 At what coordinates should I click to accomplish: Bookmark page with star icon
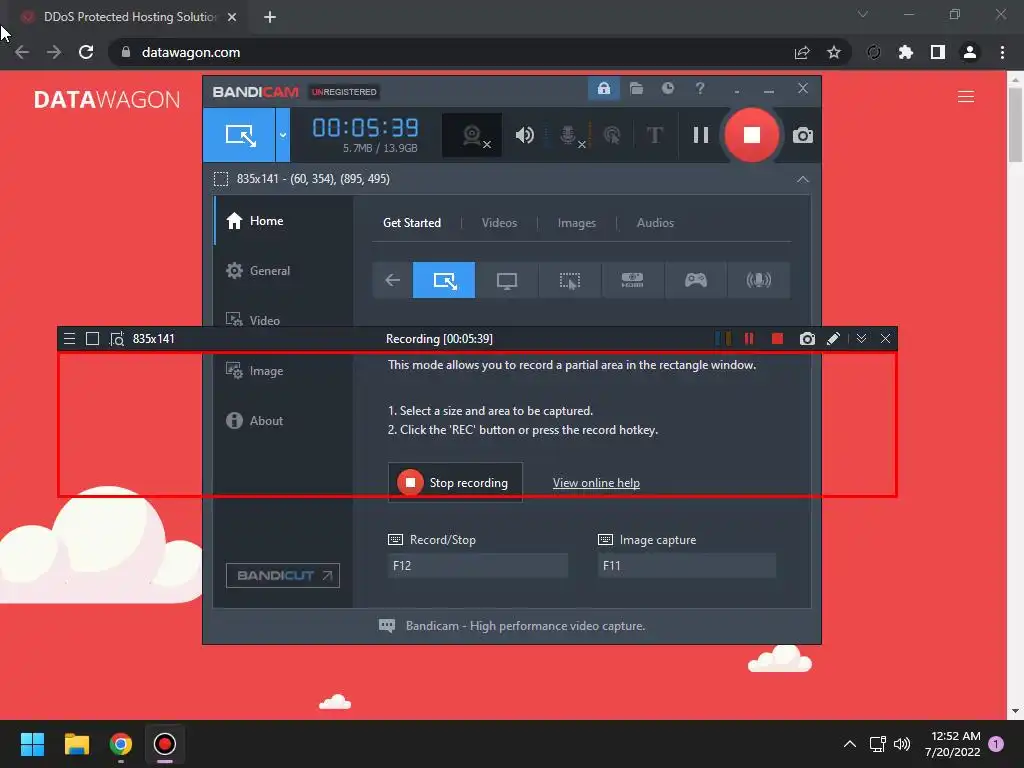[x=834, y=52]
